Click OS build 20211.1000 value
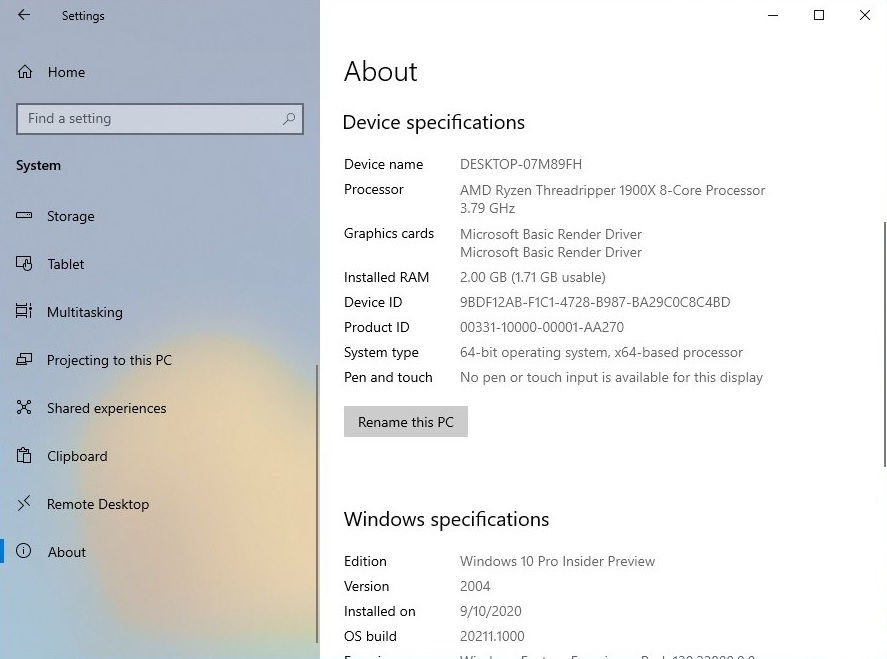 pos(492,636)
